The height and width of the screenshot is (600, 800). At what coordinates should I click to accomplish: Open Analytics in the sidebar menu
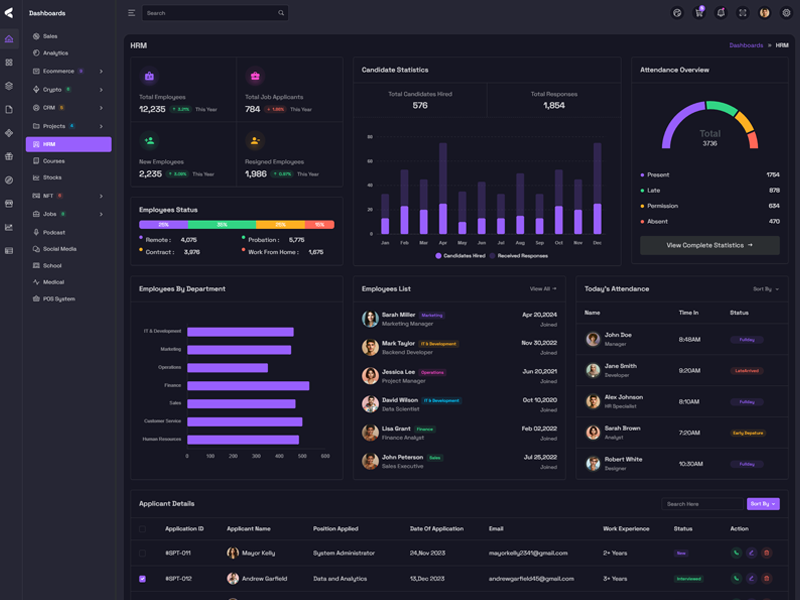(x=55, y=53)
